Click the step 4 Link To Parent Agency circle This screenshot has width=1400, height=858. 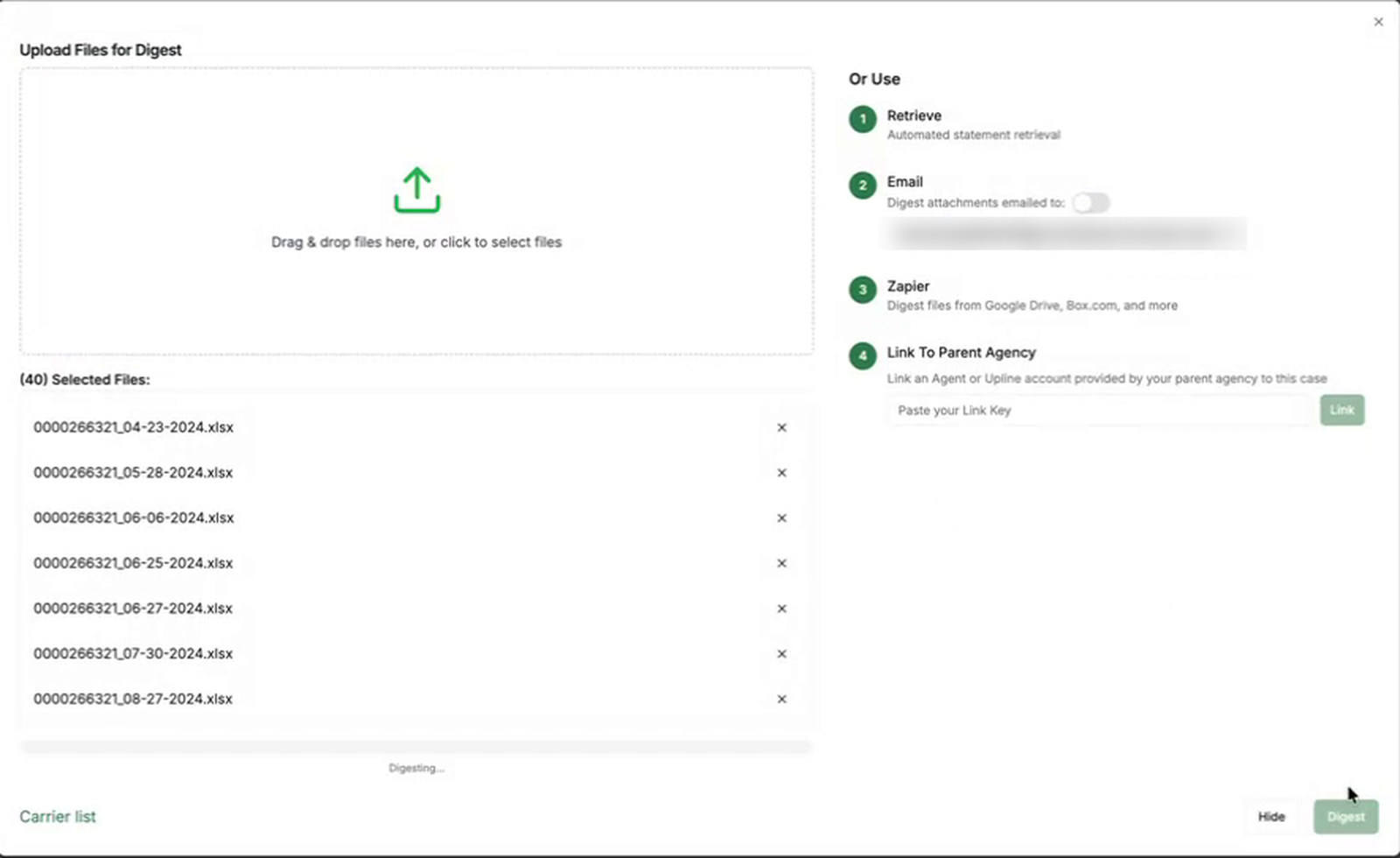863,356
